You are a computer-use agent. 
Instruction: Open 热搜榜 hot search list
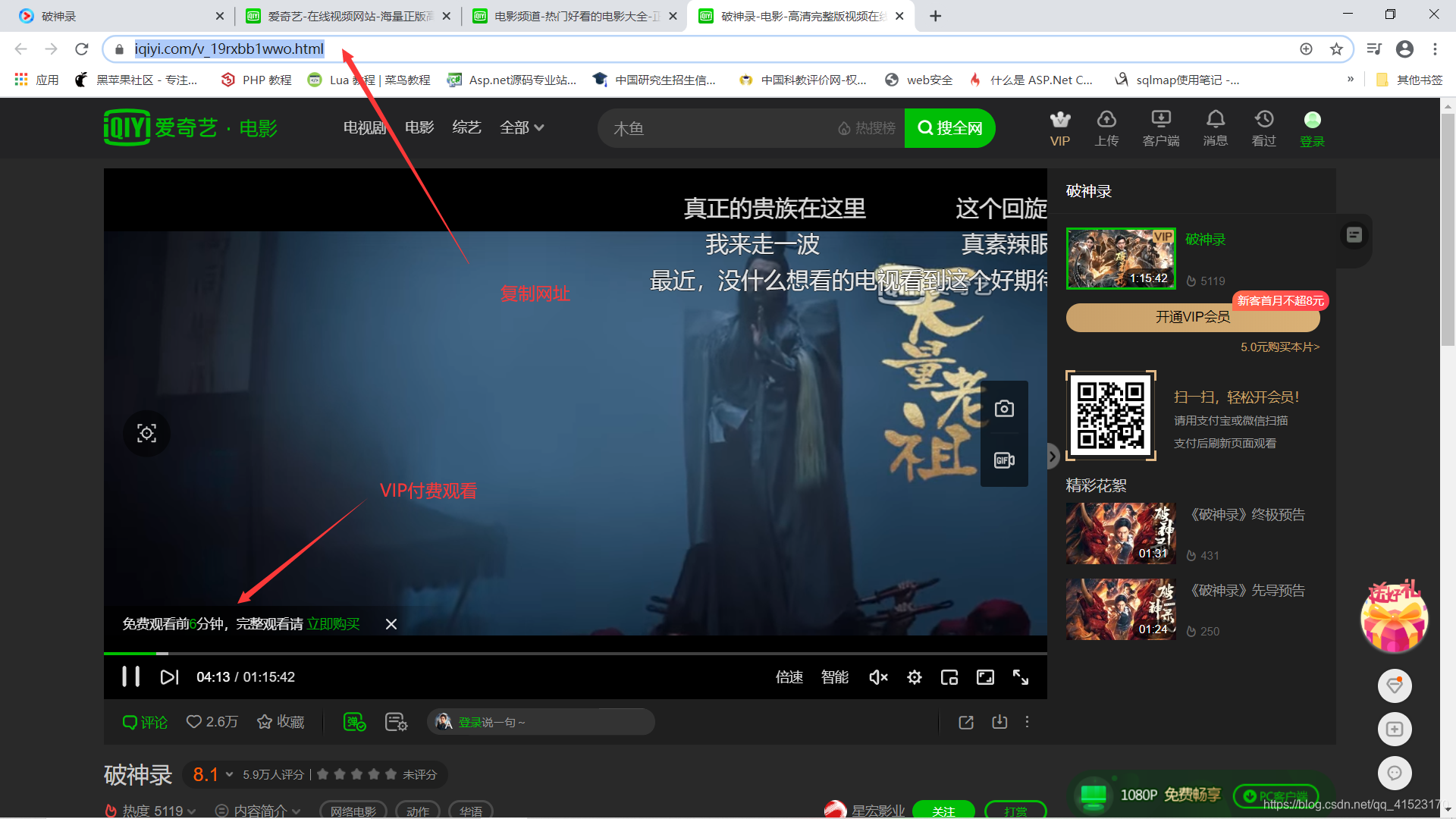[867, 128]
